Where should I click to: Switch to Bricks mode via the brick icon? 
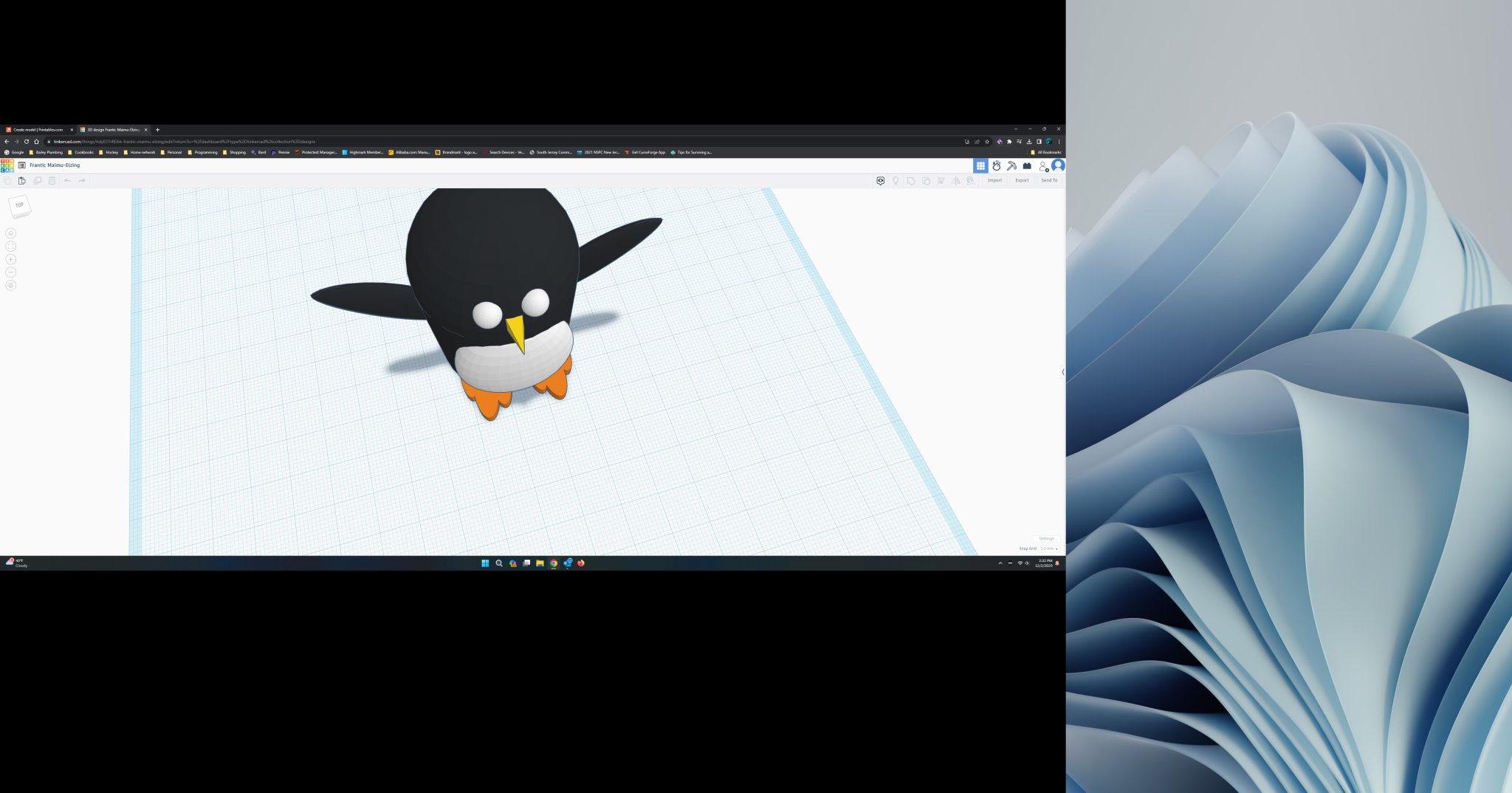(x=1026, y=166)
